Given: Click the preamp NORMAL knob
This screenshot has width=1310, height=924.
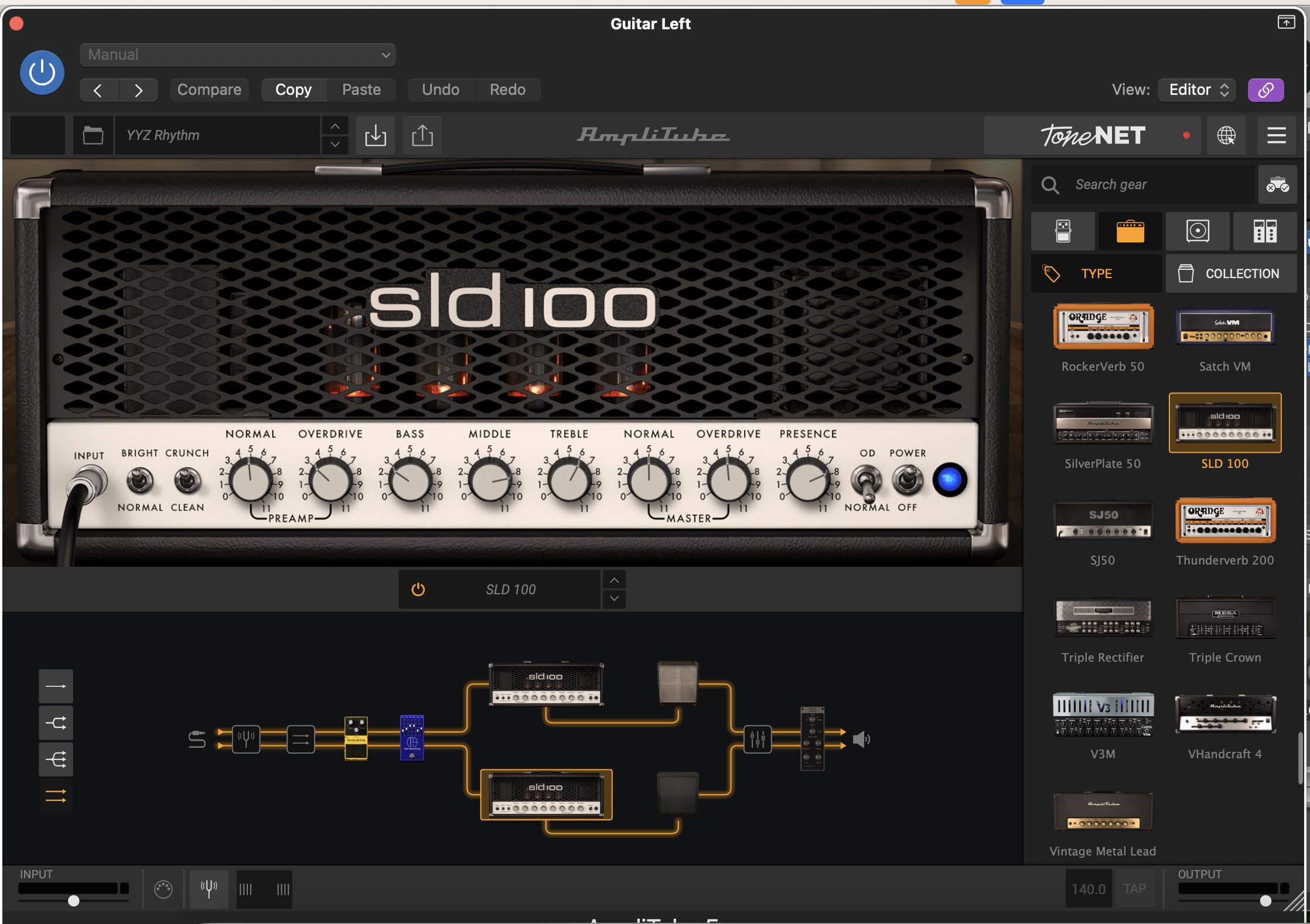Looking at the screenshot, I should tap(250, 480).
